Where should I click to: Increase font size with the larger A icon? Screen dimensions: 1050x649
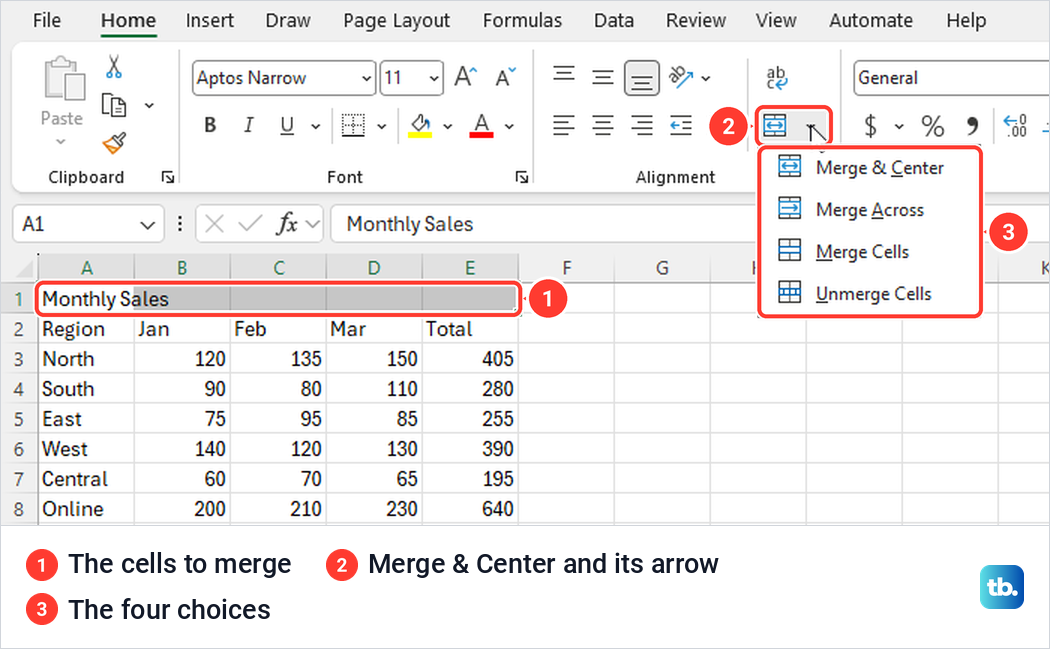click(x=465, y=77)
